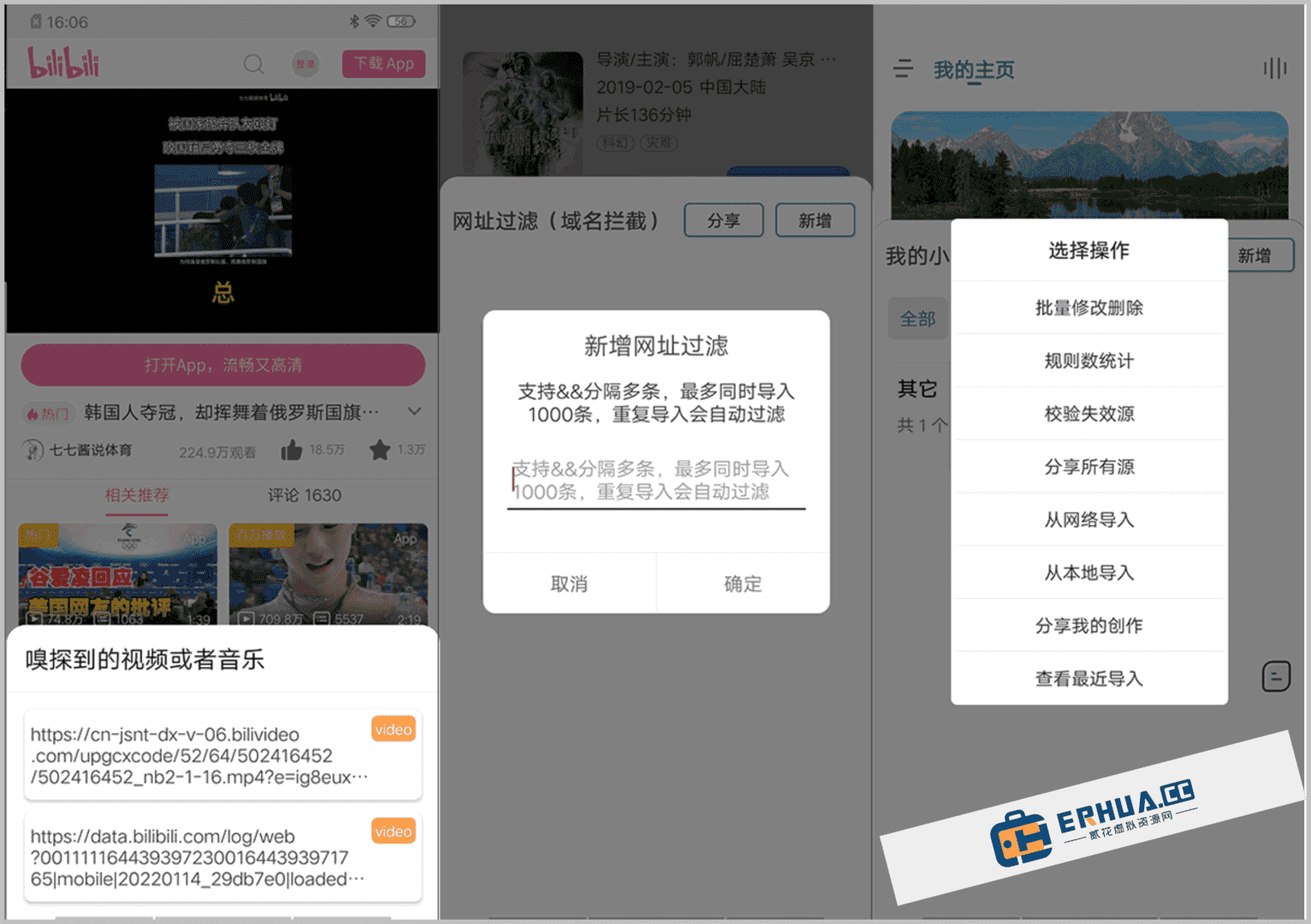
Task: Click the thumbs-up like icon showing 18.5万
Action: [291, 448]
